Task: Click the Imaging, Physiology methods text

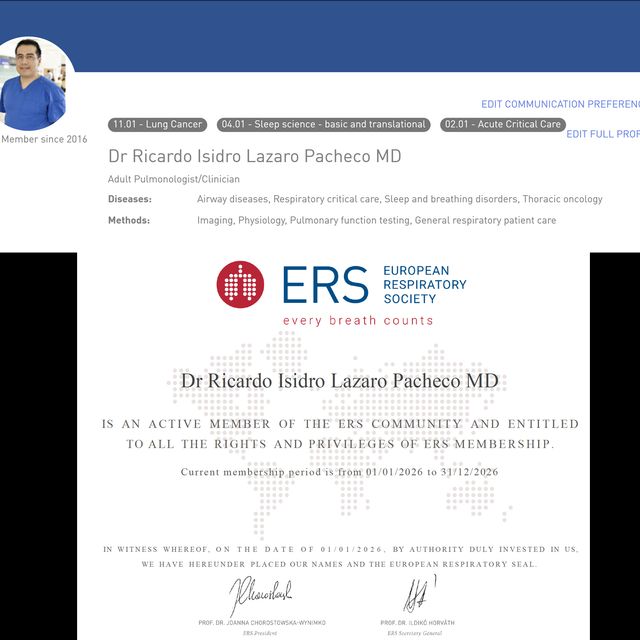Action: pyautogui.click(x=376, y=220)
